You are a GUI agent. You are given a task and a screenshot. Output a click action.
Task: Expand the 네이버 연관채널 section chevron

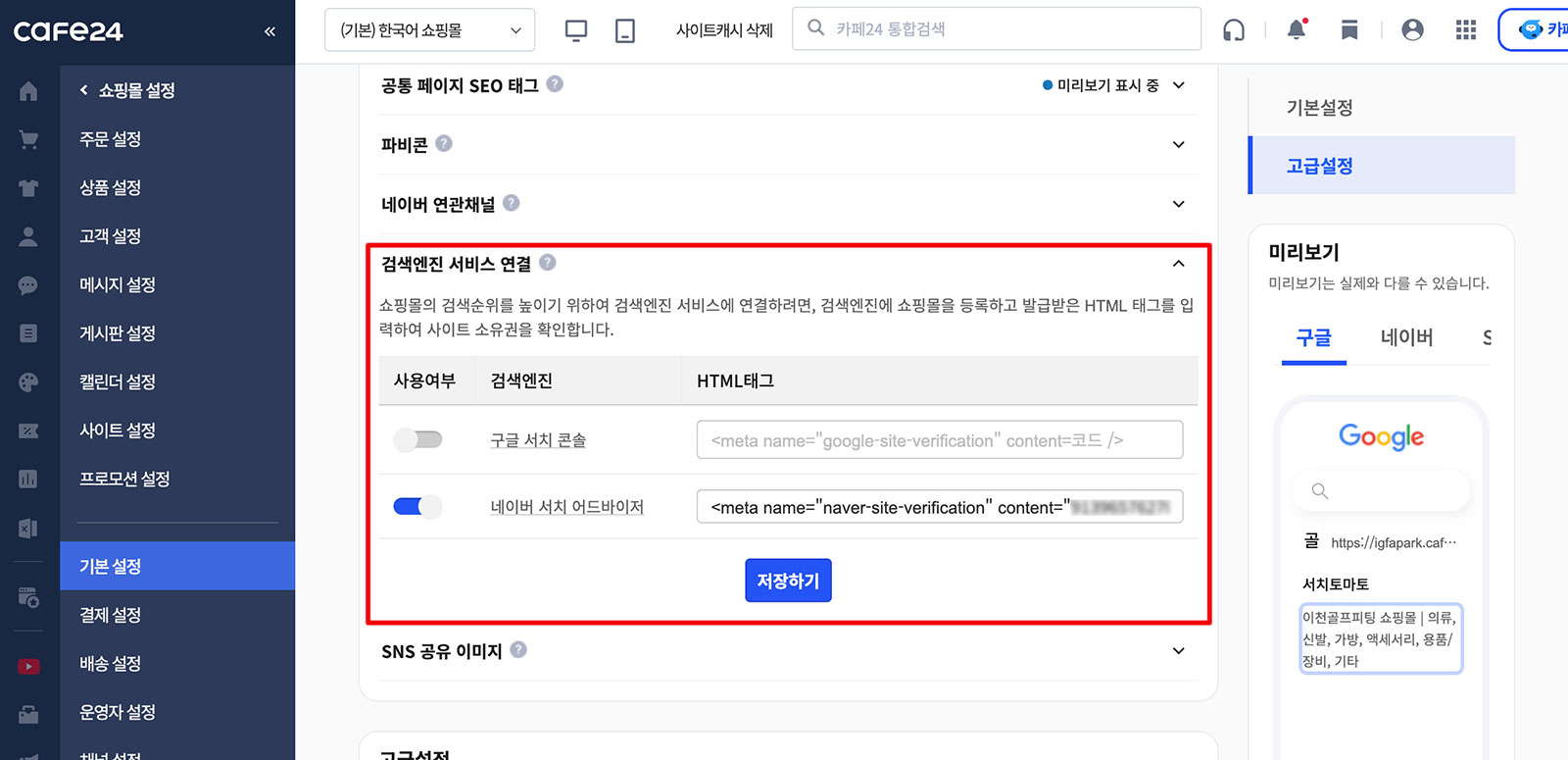[x=1179, y=204]
